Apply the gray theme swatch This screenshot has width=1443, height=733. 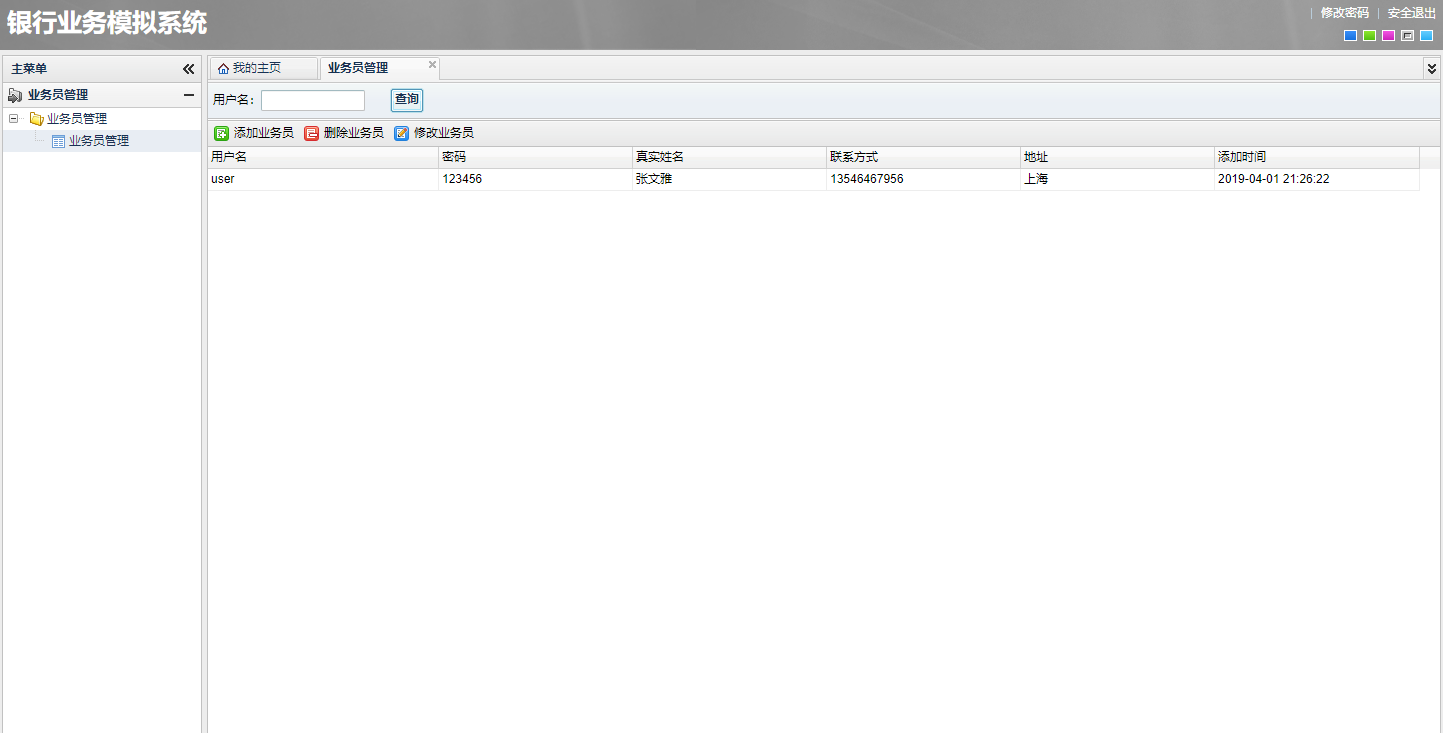[x=1407, y=36]
